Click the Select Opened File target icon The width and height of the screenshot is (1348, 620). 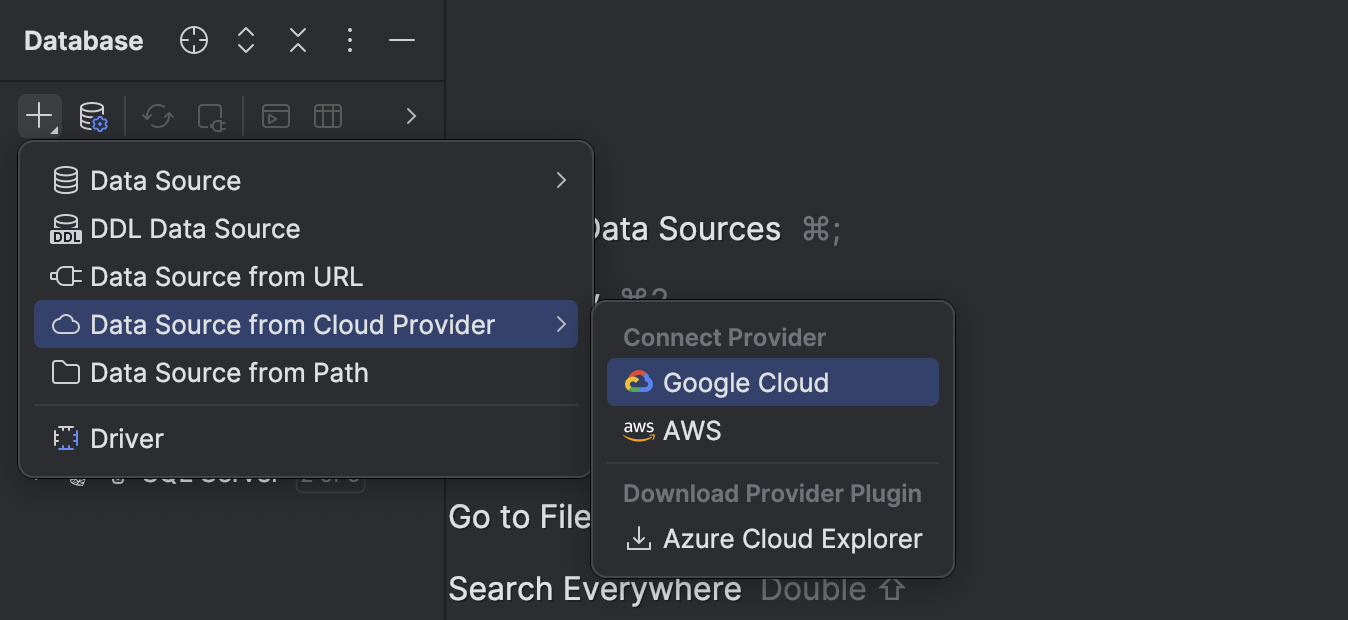(x=194, y=40)
